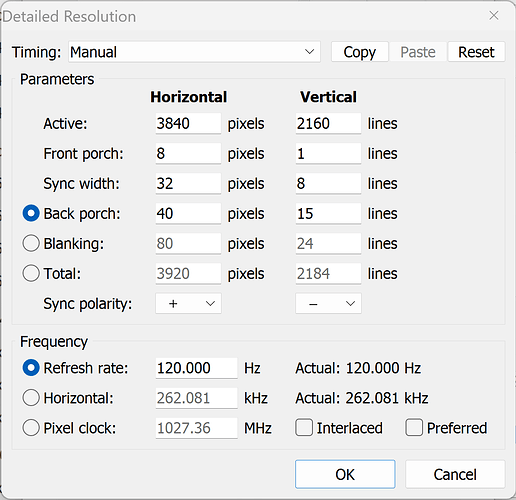This screenshot has height=500, width=516.
Task: Expand the vertical sync polarity dropdown
Action: 328,303
